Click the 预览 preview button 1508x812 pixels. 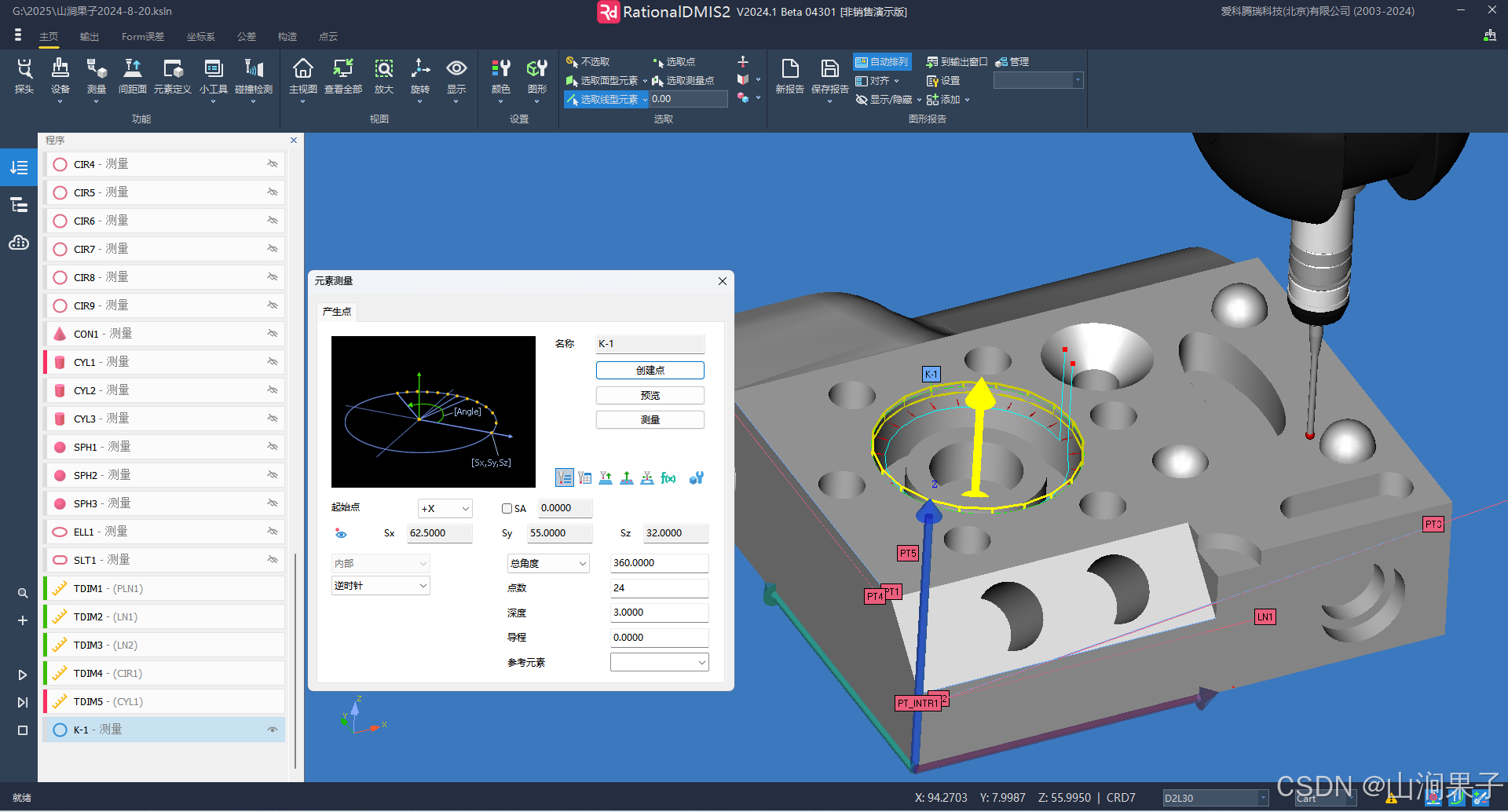650,395
